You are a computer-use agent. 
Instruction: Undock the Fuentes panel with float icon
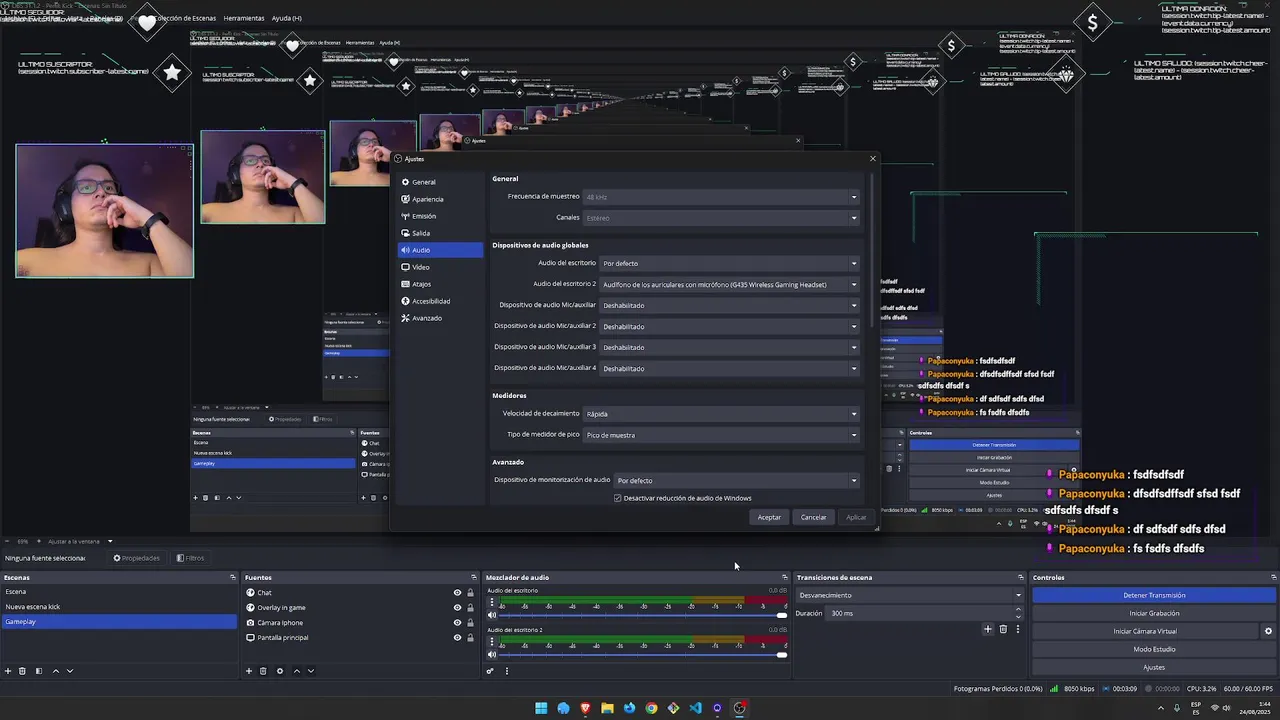474,577
